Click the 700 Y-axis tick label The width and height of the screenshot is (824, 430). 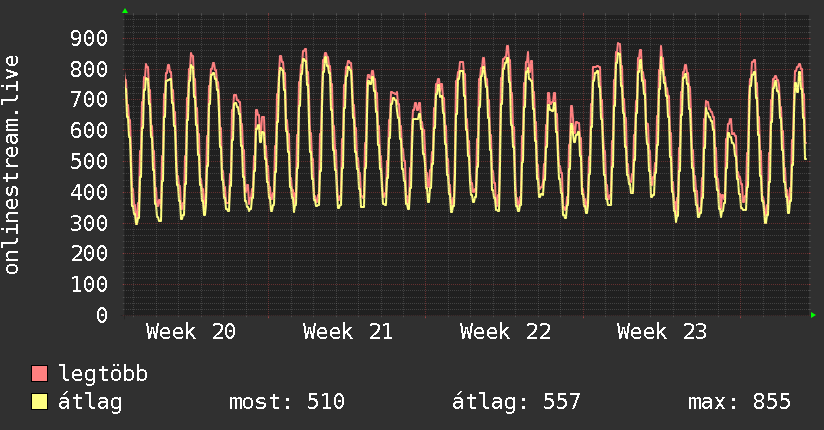click(89, 100)
